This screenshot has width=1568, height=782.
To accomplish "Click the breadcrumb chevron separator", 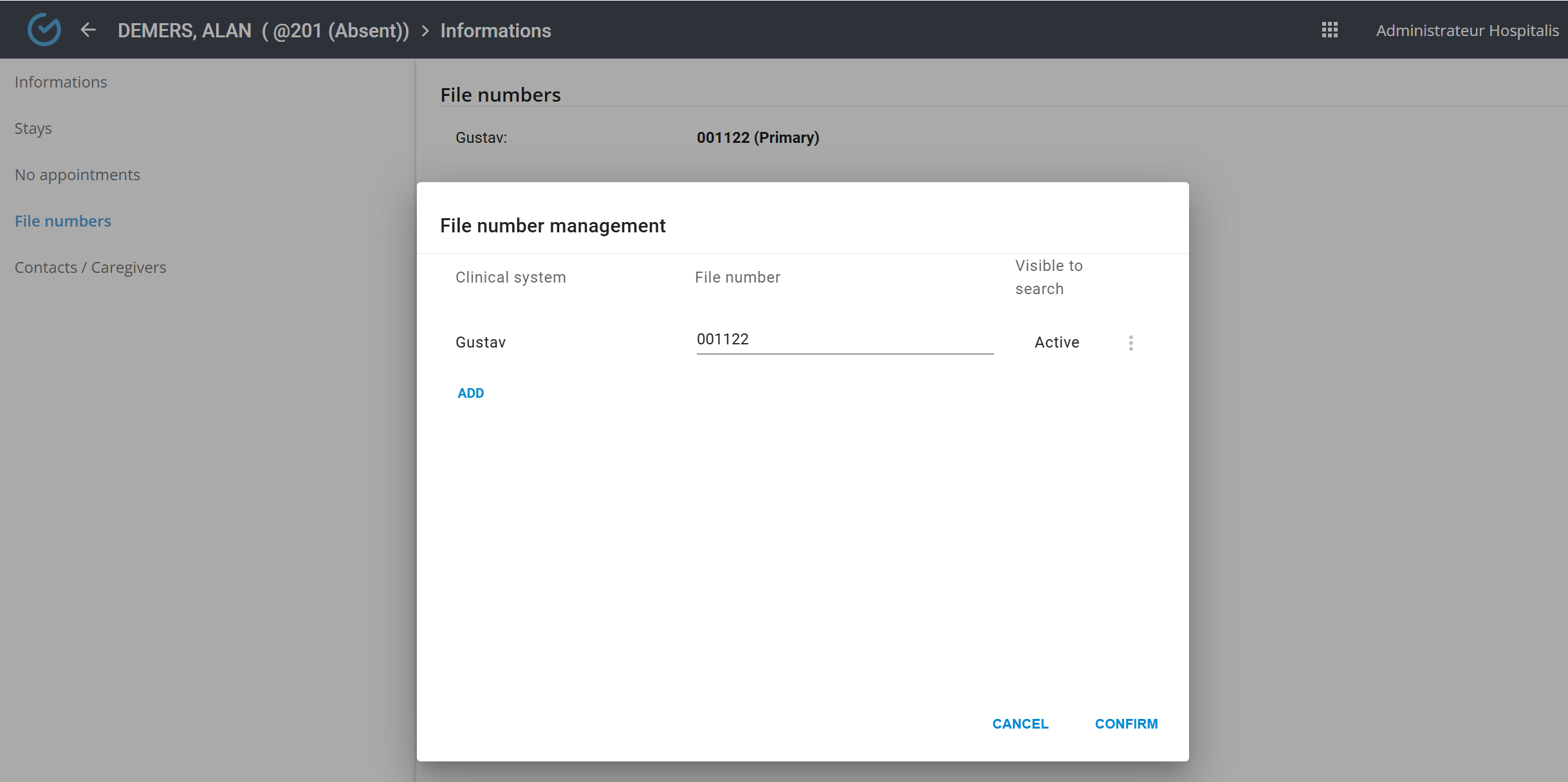I will click(x=425, y=31).
